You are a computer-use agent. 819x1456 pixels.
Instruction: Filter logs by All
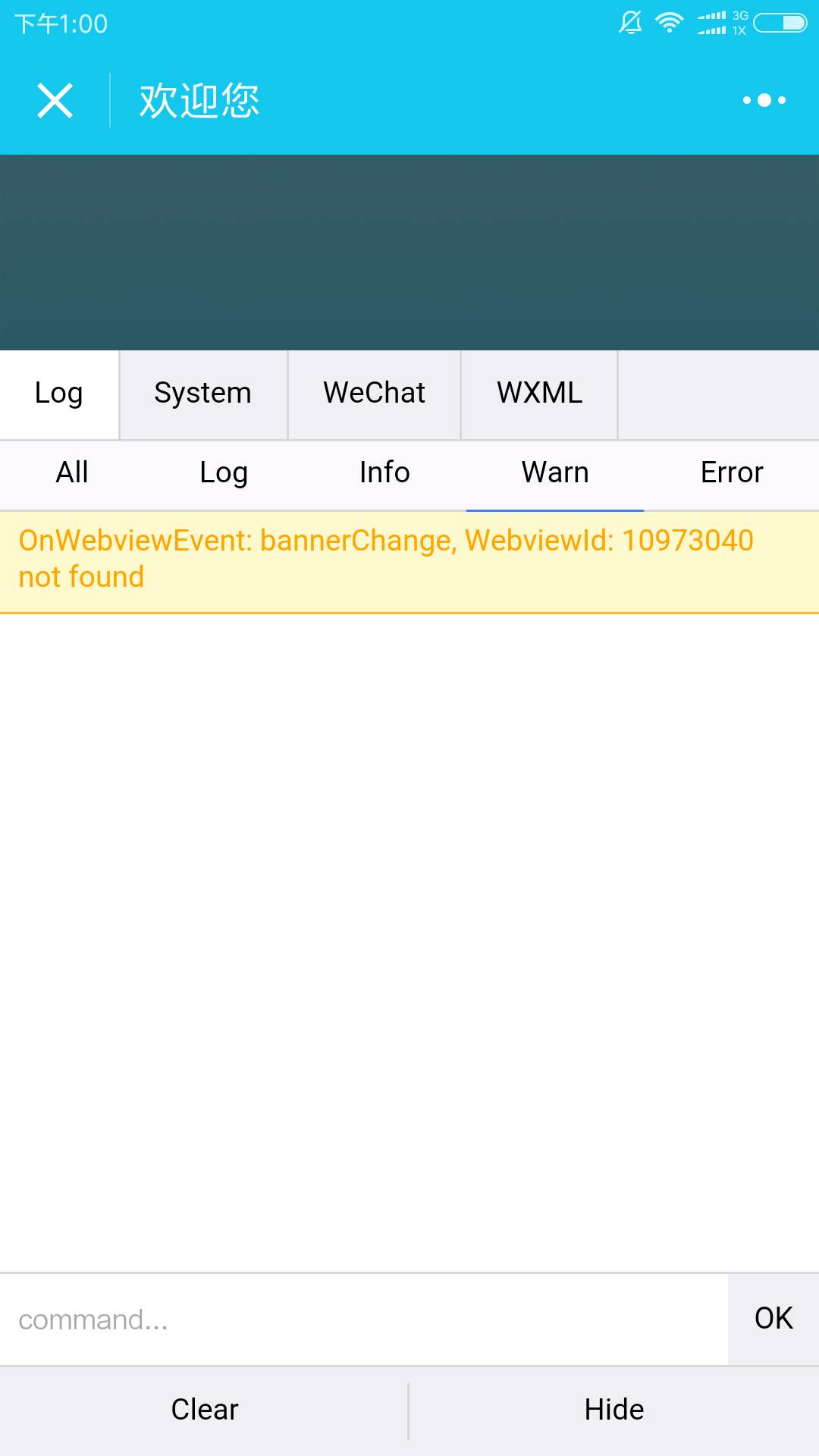coord(72,473)
